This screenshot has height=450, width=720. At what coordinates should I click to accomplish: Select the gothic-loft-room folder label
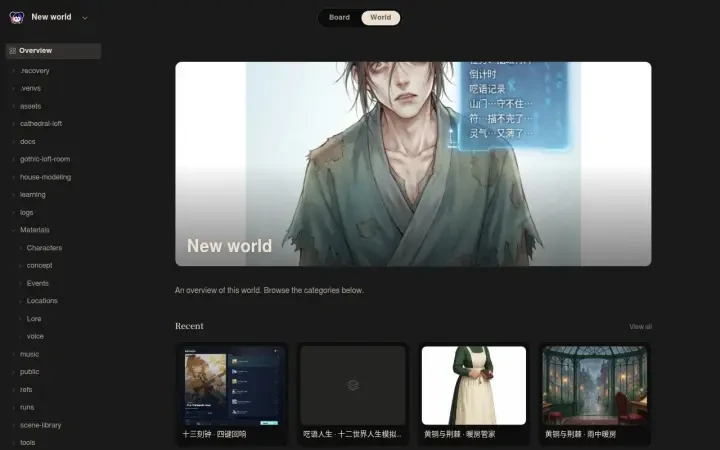45,159
